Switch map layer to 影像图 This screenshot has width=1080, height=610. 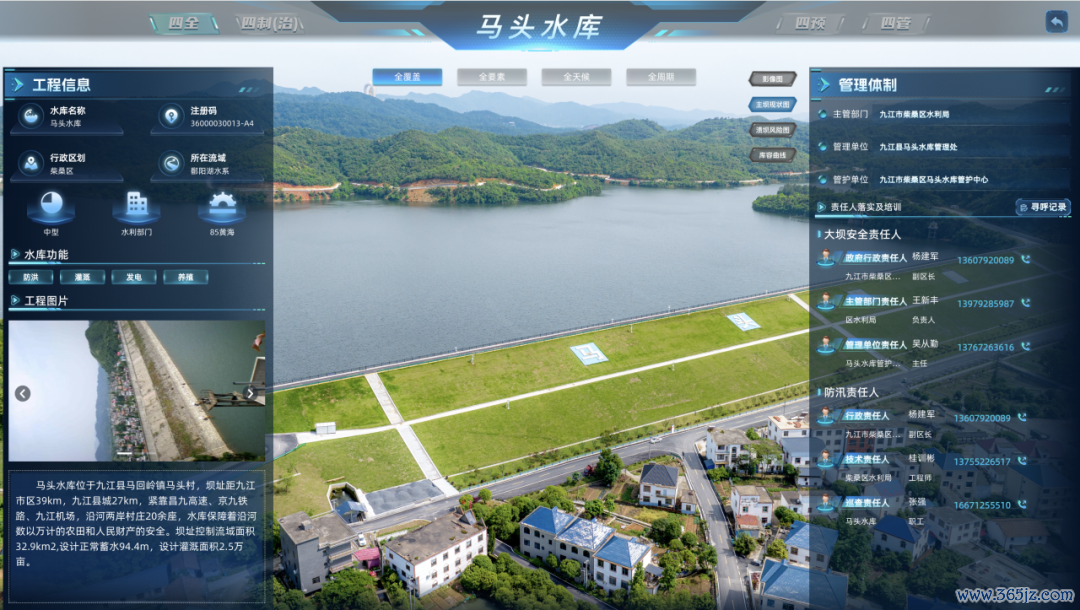tap(773, 79)
